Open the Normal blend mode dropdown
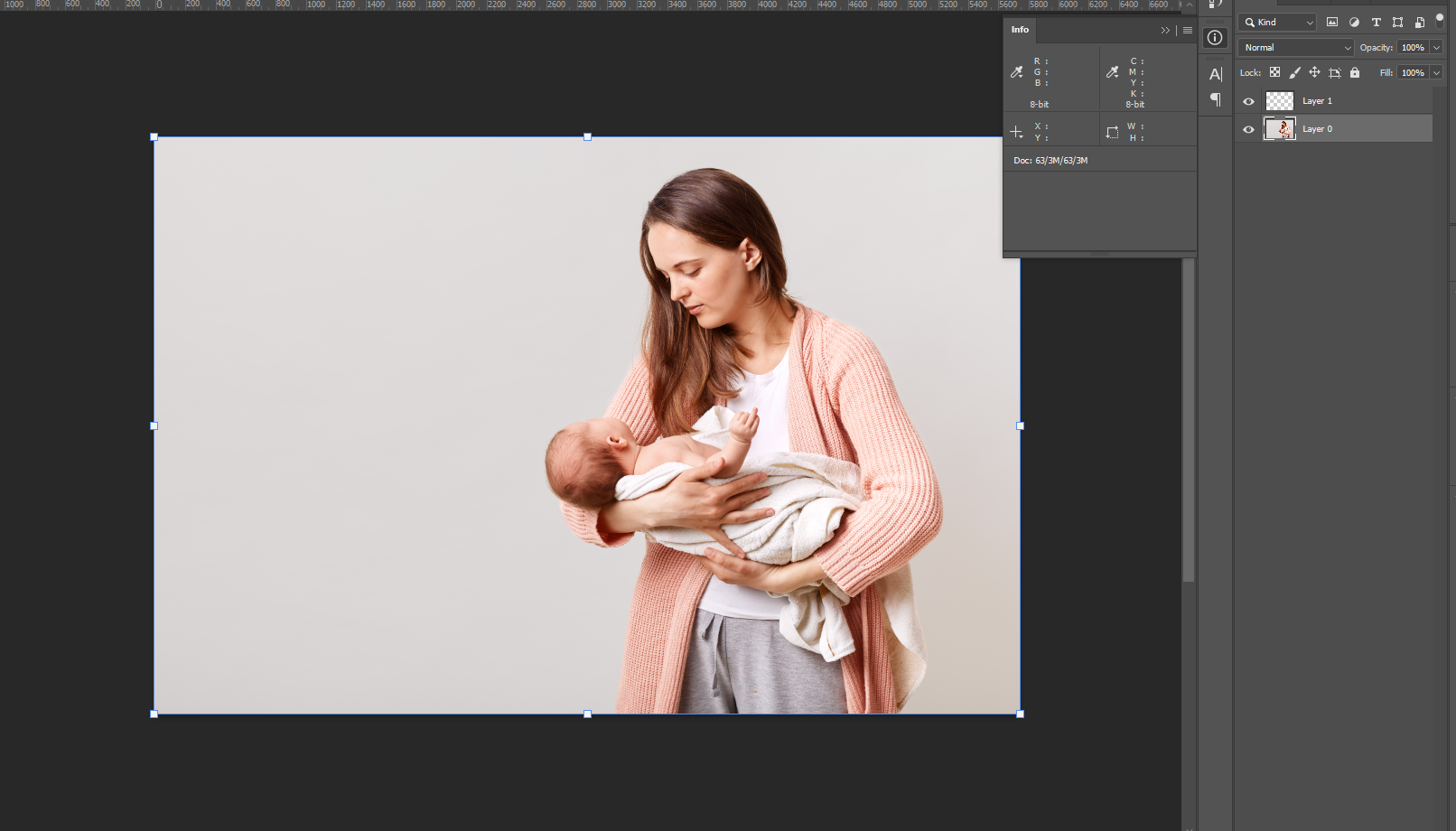Viewport: 1456px width, 831px height. (1296, 48)
